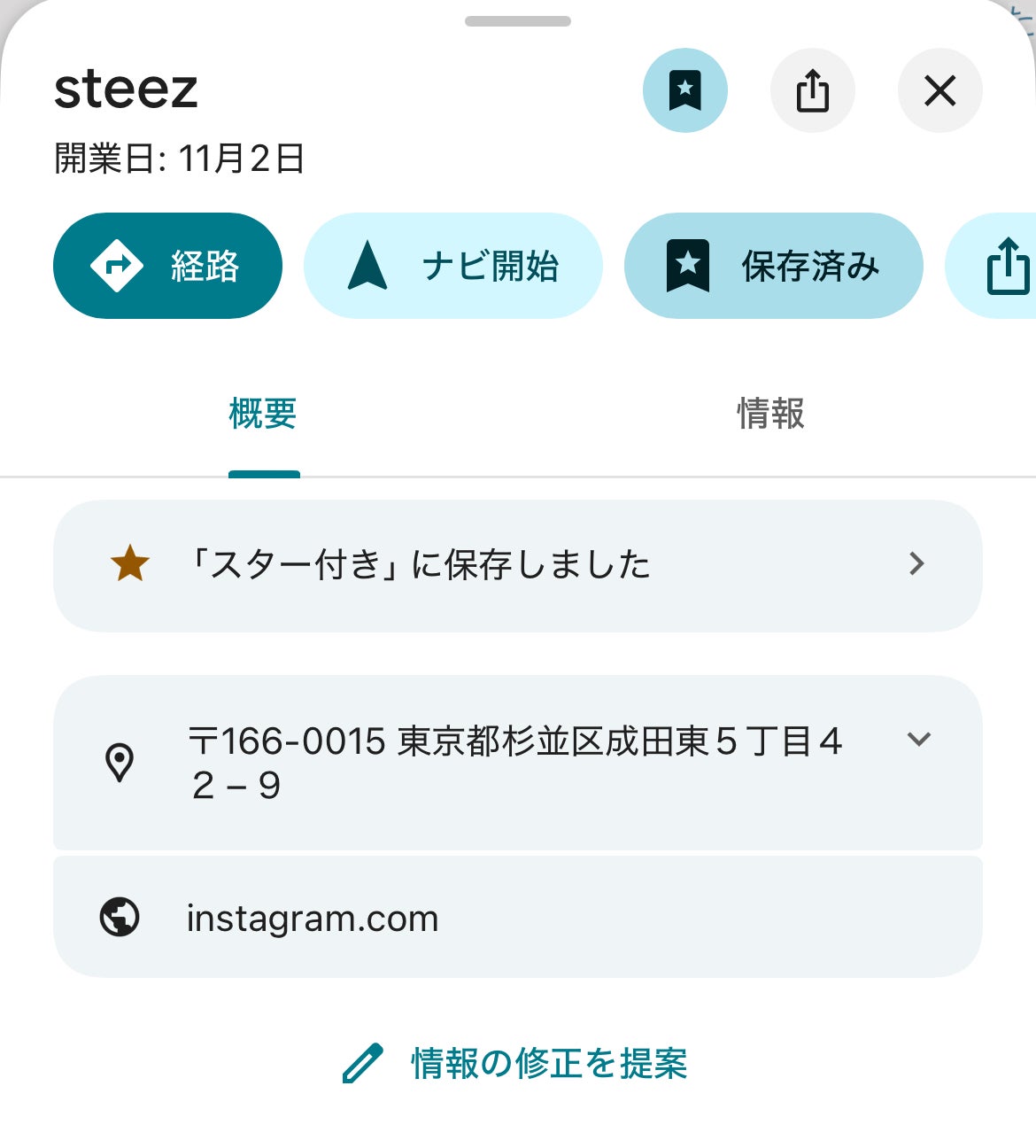Tap the 経路 directions button
Viewport: 1036px width, 1148px height.
167,266
